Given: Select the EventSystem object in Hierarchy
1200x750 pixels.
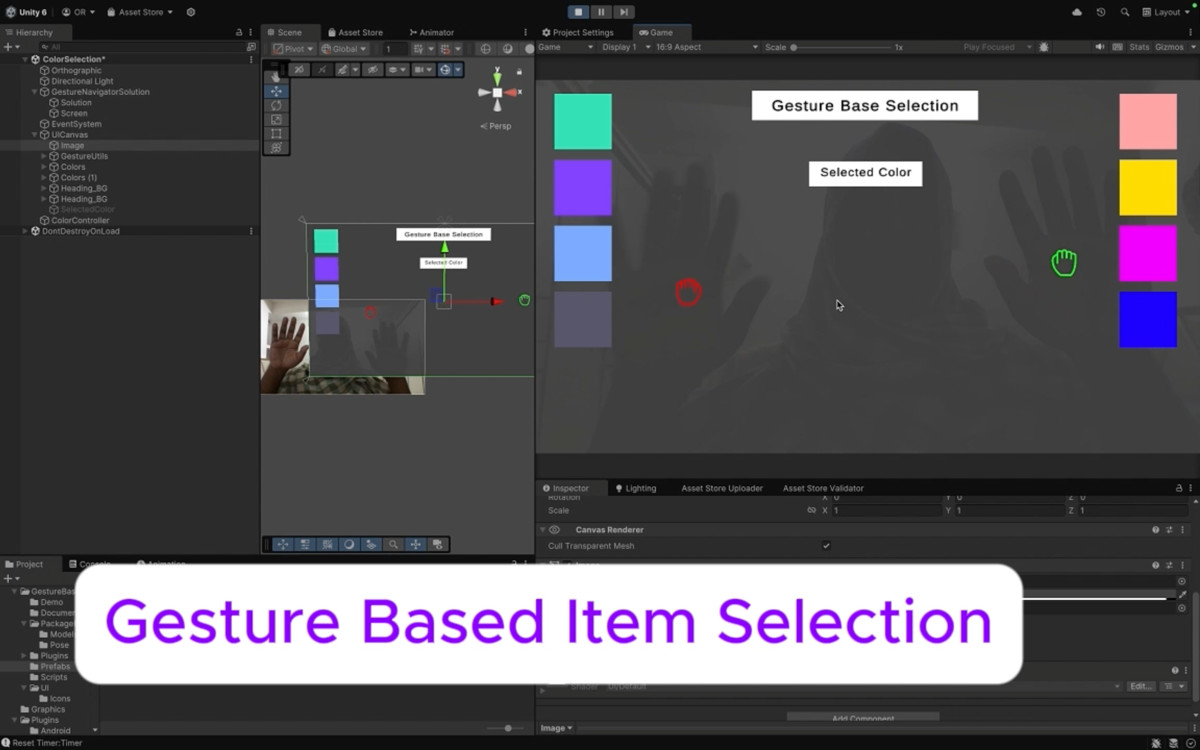Looking at the screenshot, I should 76,124.
